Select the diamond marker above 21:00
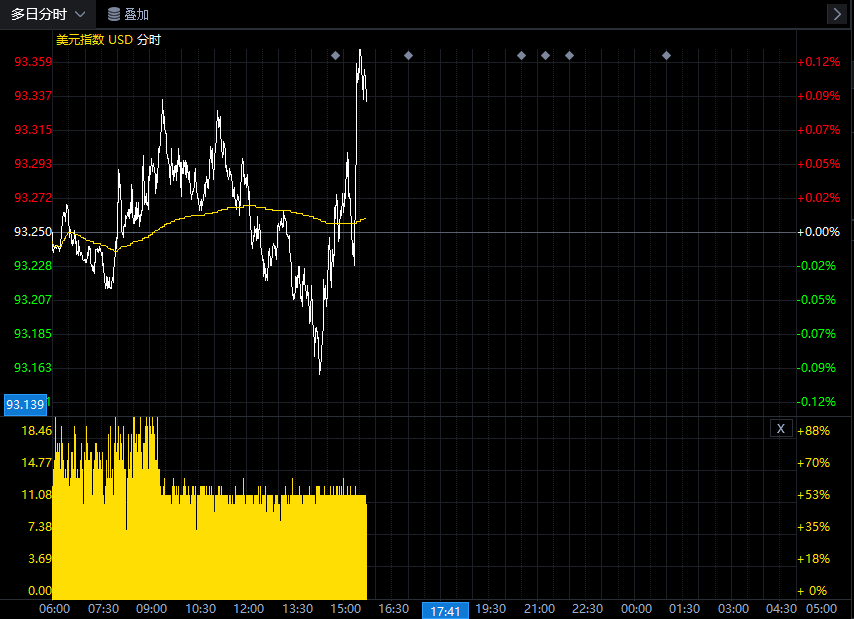 pyautogui.click(x=545, y=55)
